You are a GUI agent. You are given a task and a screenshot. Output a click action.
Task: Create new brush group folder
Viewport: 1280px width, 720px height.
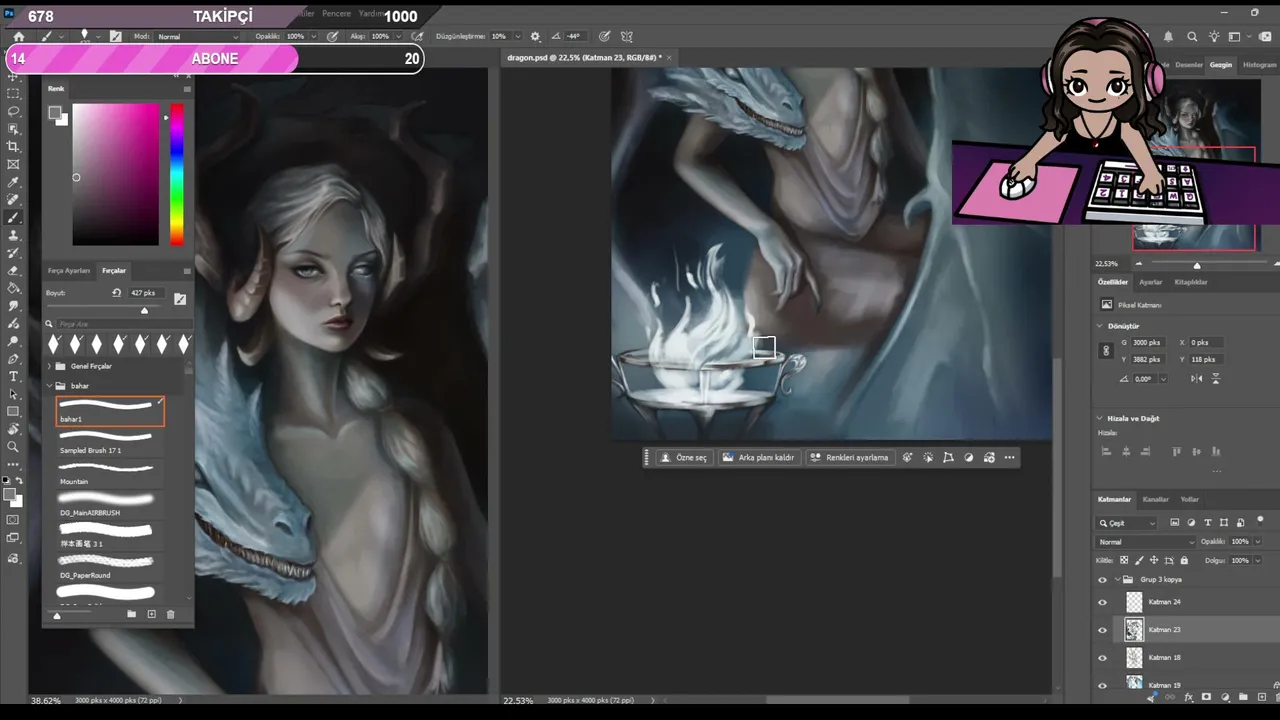131,614
